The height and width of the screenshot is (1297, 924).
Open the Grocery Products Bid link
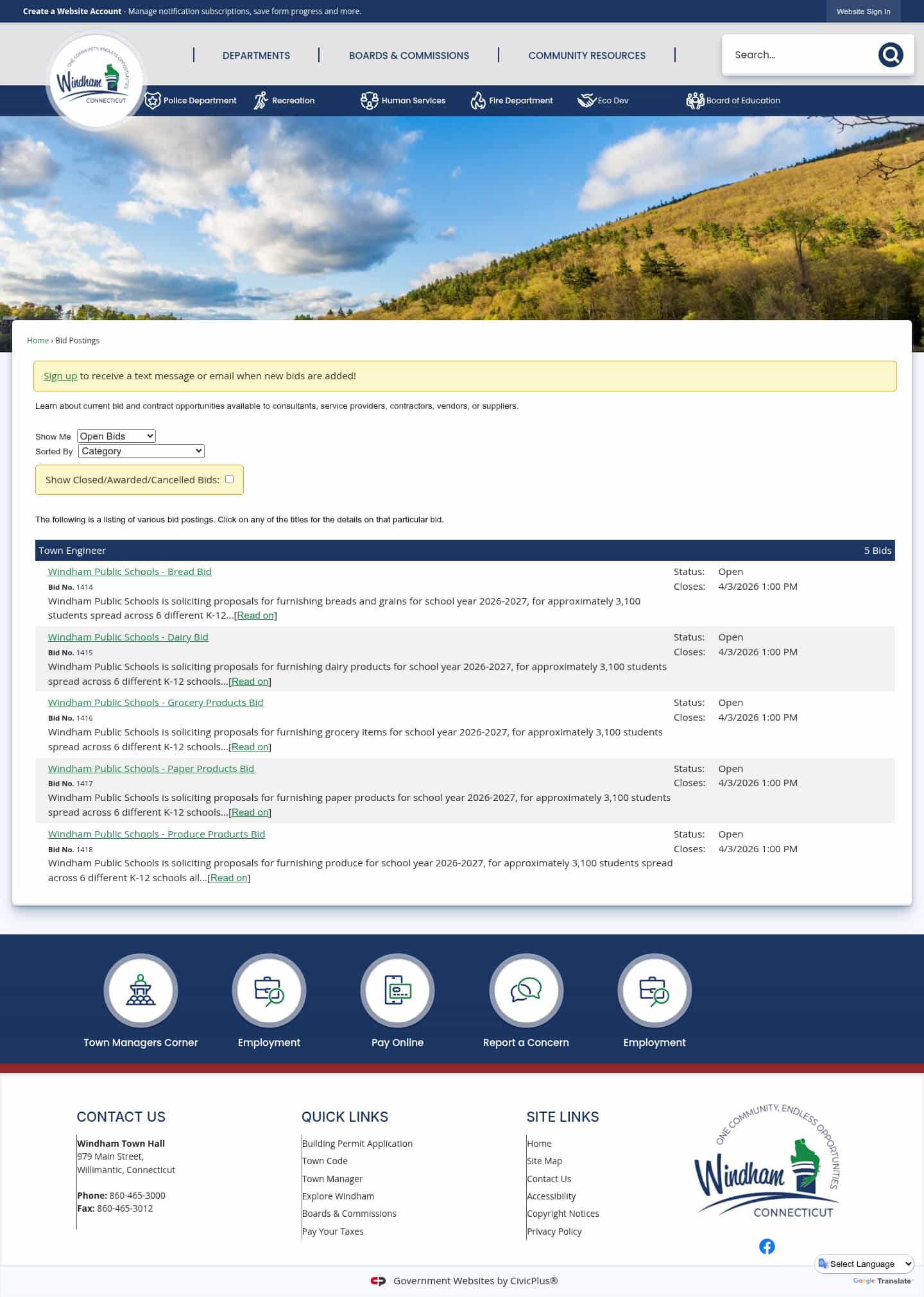pyautogui.click(x=155, y=703)
